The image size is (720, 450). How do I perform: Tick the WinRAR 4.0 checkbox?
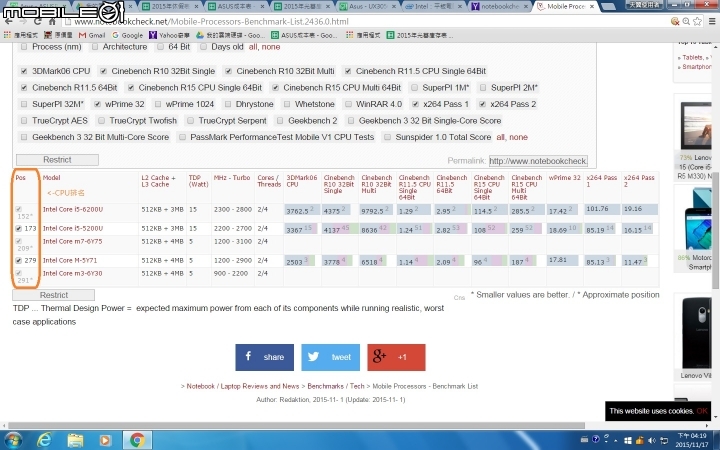tap(348, 104)
